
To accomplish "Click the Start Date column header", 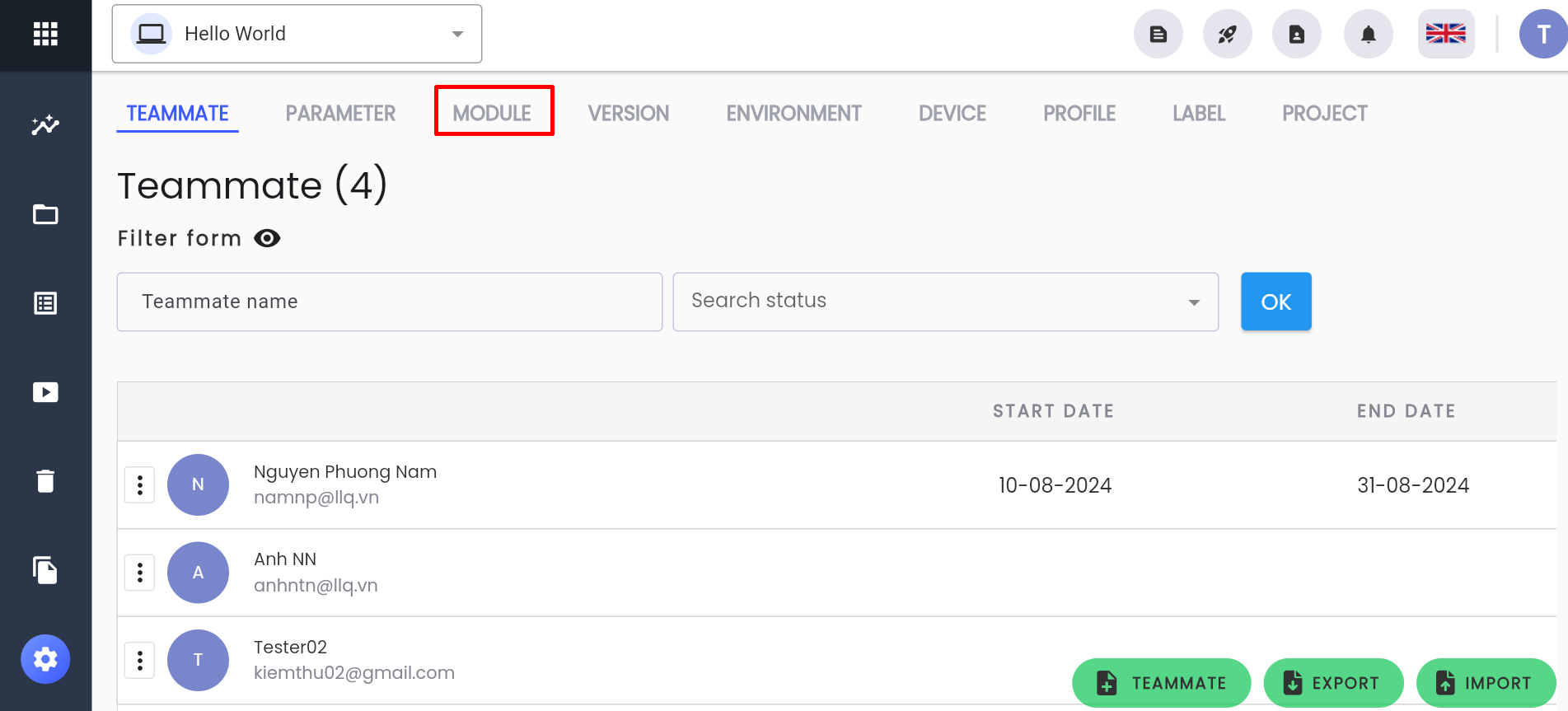I will click(1054, 411).
